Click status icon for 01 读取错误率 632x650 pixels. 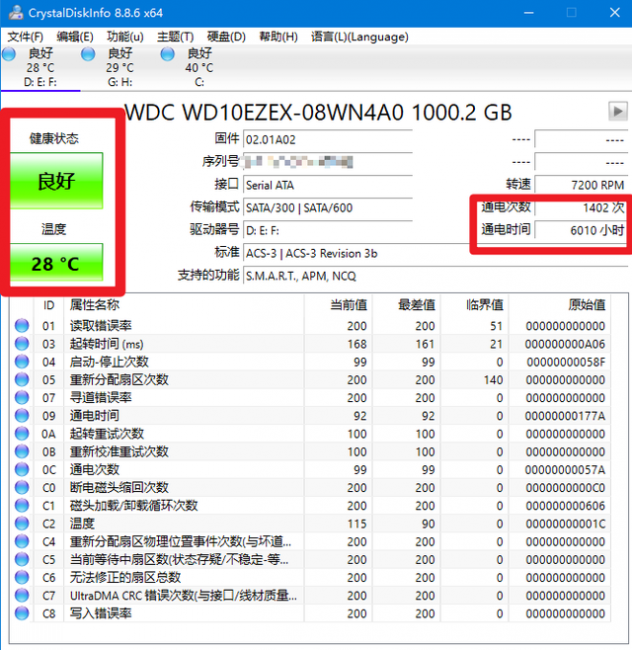[x=22, y=326]
